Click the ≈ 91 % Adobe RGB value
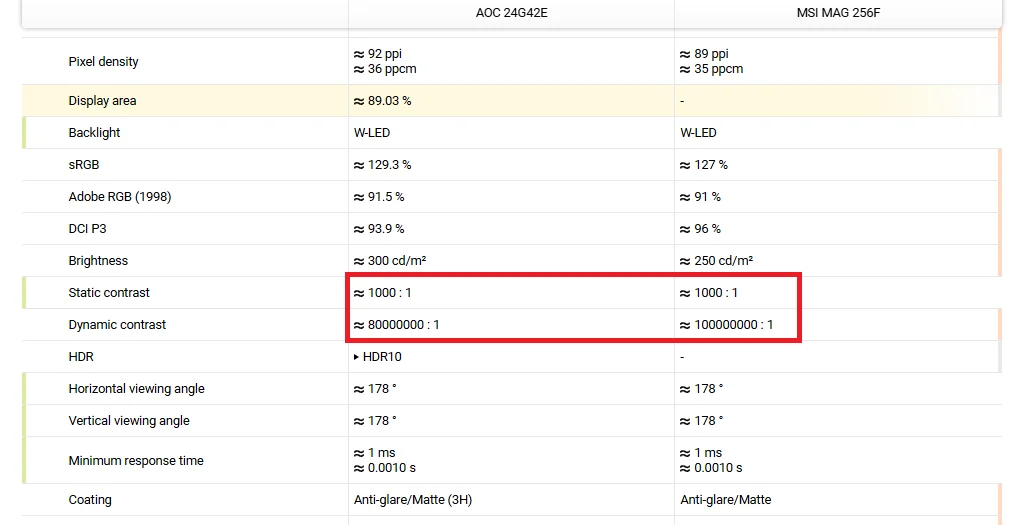 [700, 197]
